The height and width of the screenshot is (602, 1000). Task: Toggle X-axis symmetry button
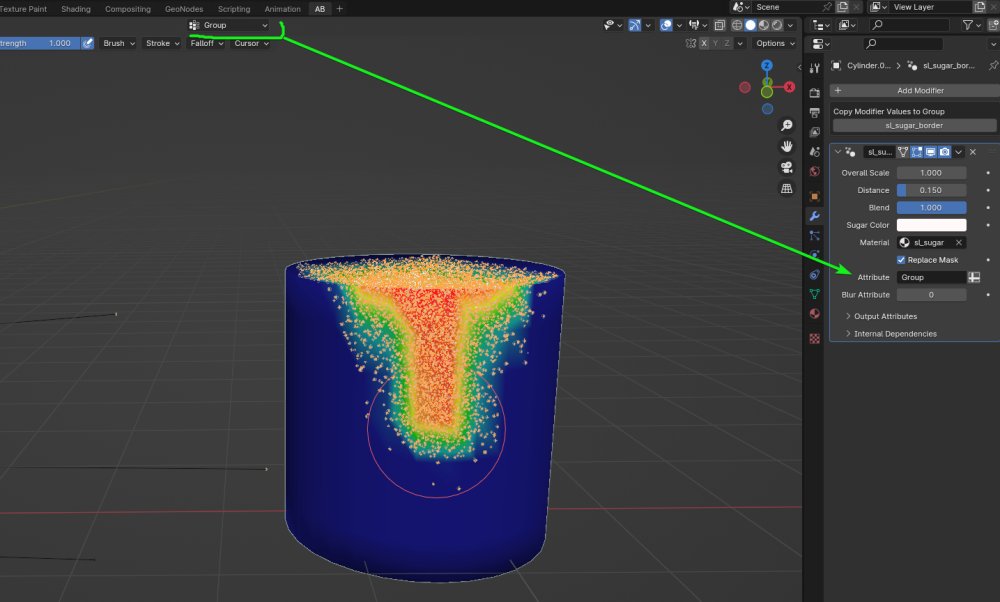tap(704, 44)
